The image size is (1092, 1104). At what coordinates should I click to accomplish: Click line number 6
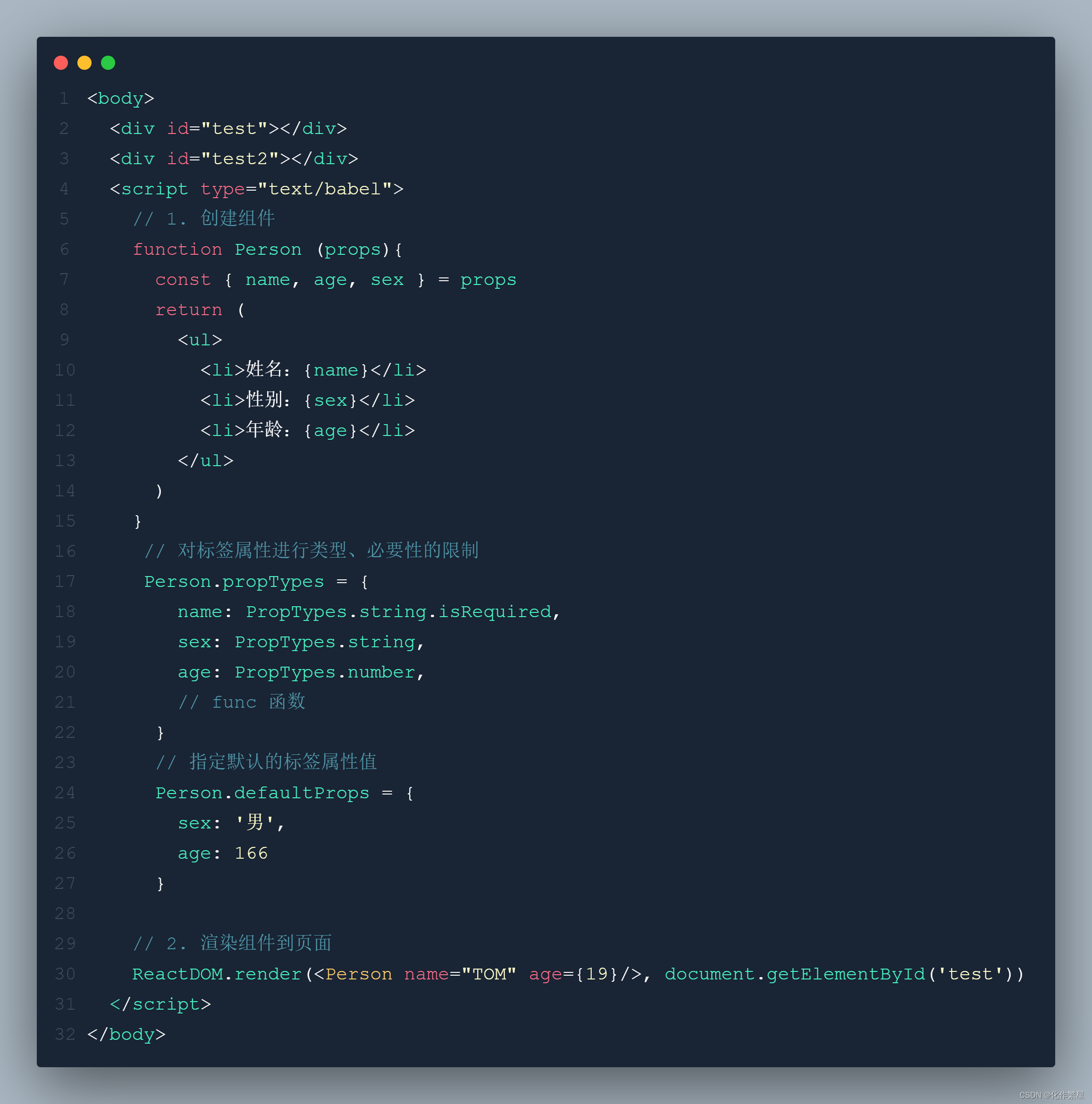coord(65,250)
